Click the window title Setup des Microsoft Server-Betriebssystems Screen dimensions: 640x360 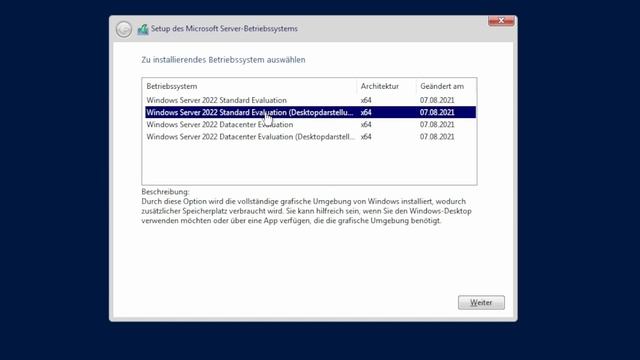pos(224,29)
